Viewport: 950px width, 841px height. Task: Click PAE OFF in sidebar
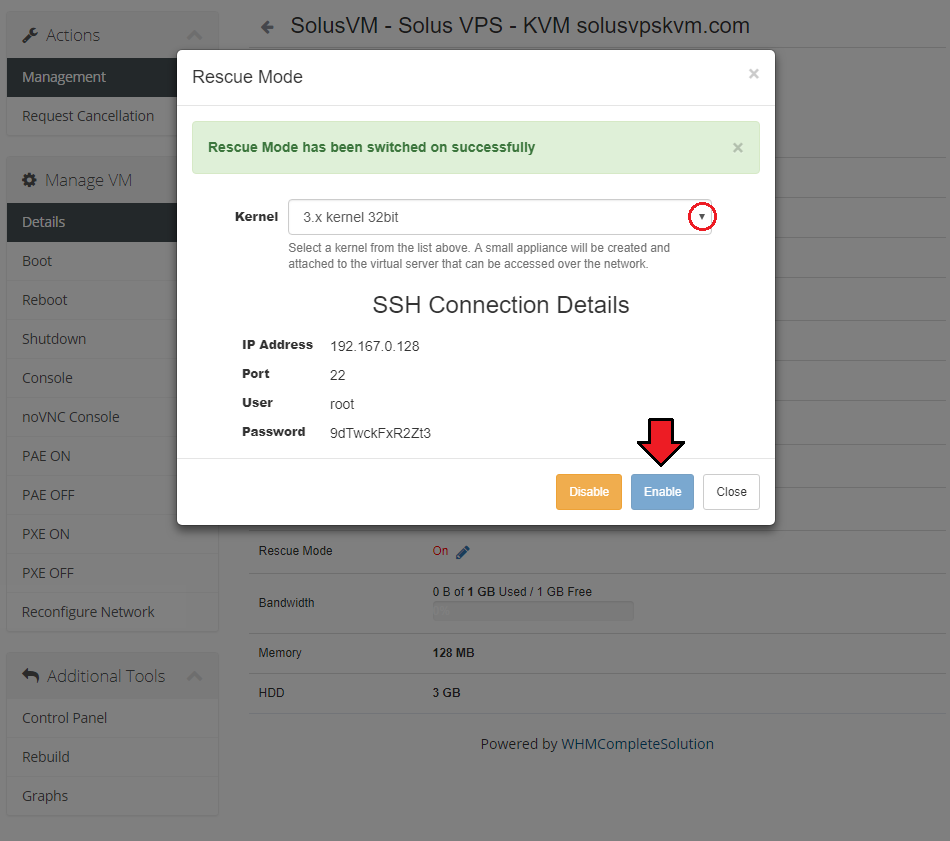tap(92, 496)
